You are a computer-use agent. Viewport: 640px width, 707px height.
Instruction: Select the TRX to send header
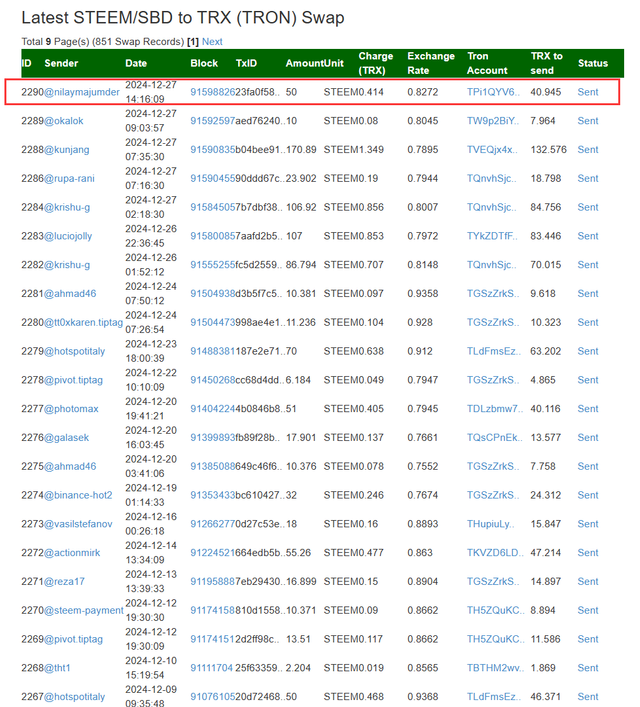[546, 63]
